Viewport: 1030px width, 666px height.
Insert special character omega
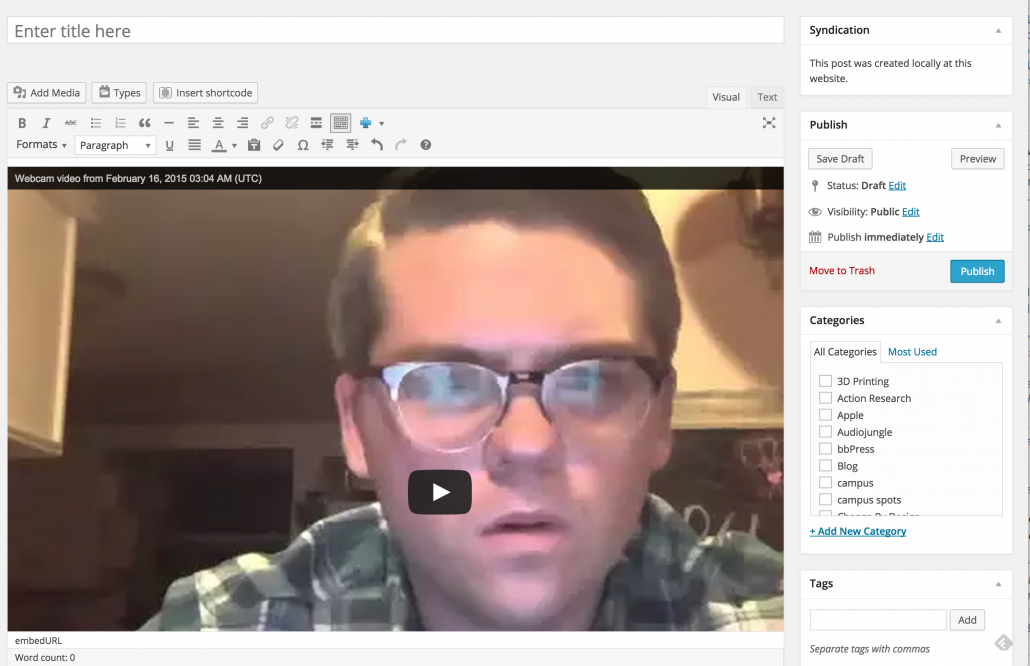pyautogui.click(x=303, y=145)
